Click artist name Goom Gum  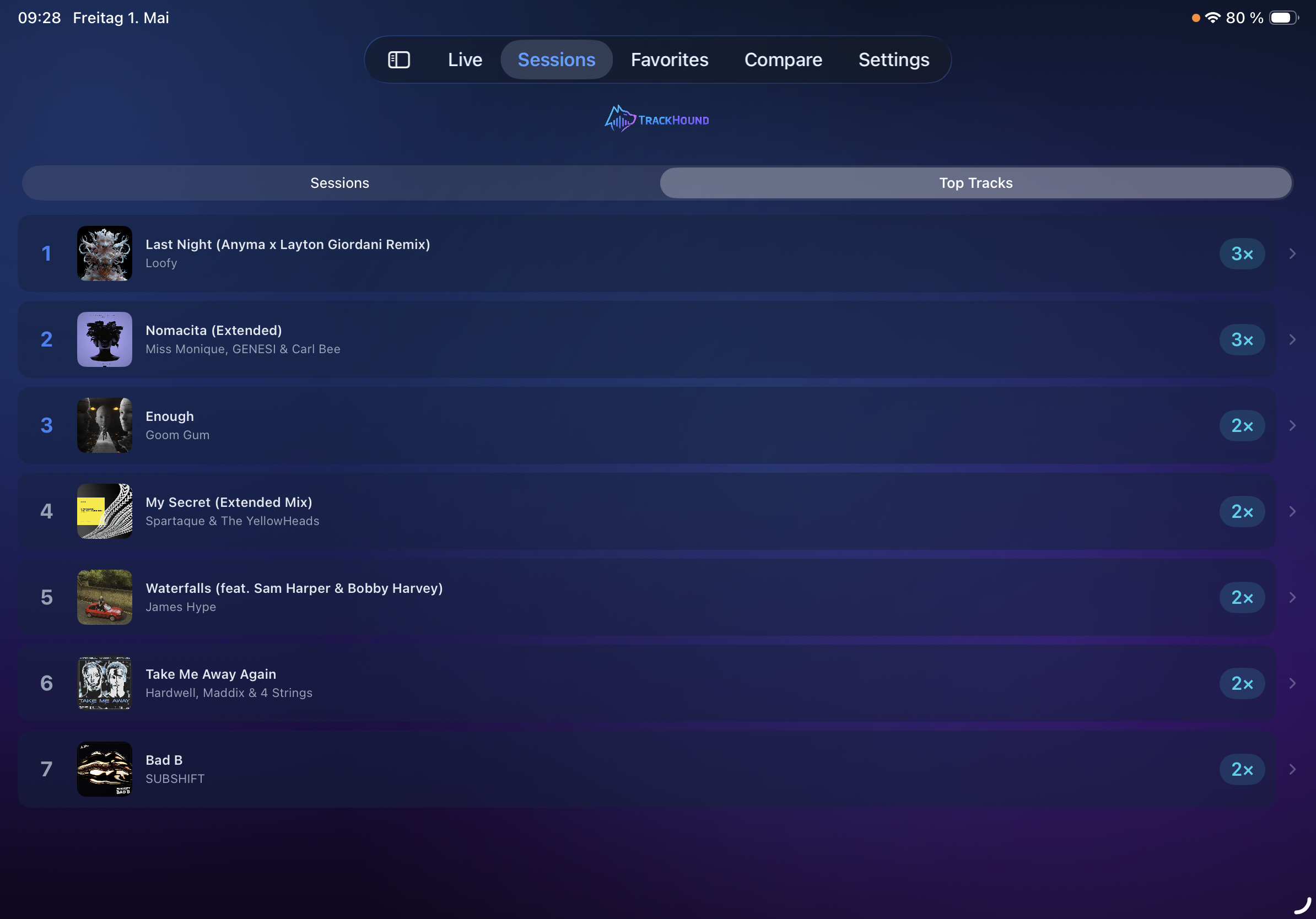(x=177, y=435)
